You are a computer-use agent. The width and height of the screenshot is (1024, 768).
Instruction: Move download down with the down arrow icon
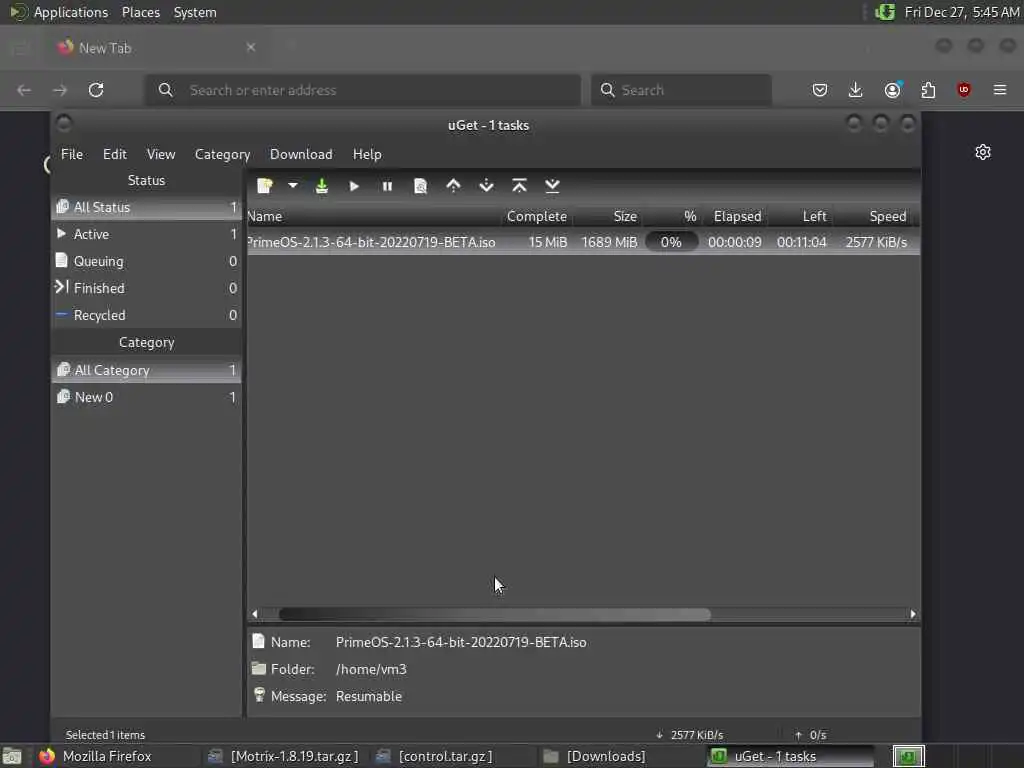(x=487, y=186)
